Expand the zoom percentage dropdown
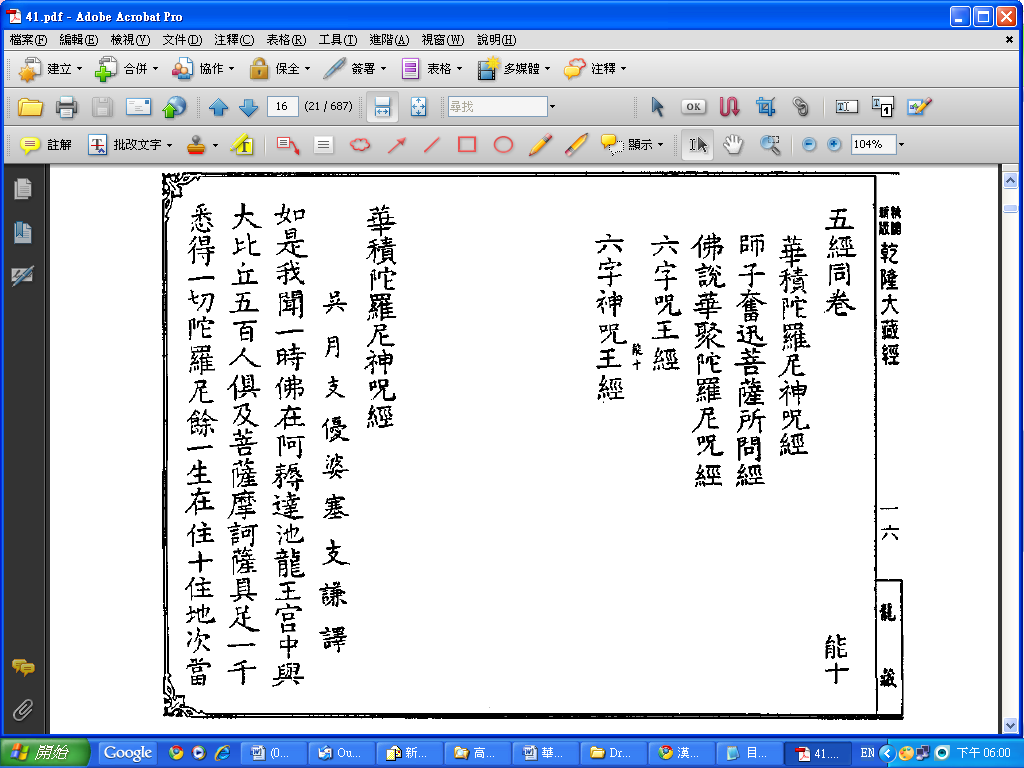This screenshot has height=768, width=1024. pyautogui.click(x=901, y=145)
